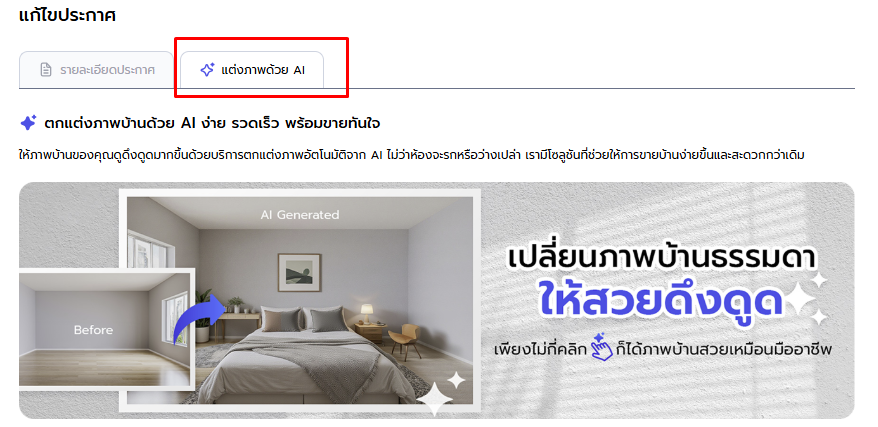The width and height of the screenshot is (878, 427).
Task: Open the แต่งภาพด้วย AI tab
Action: 252,70
